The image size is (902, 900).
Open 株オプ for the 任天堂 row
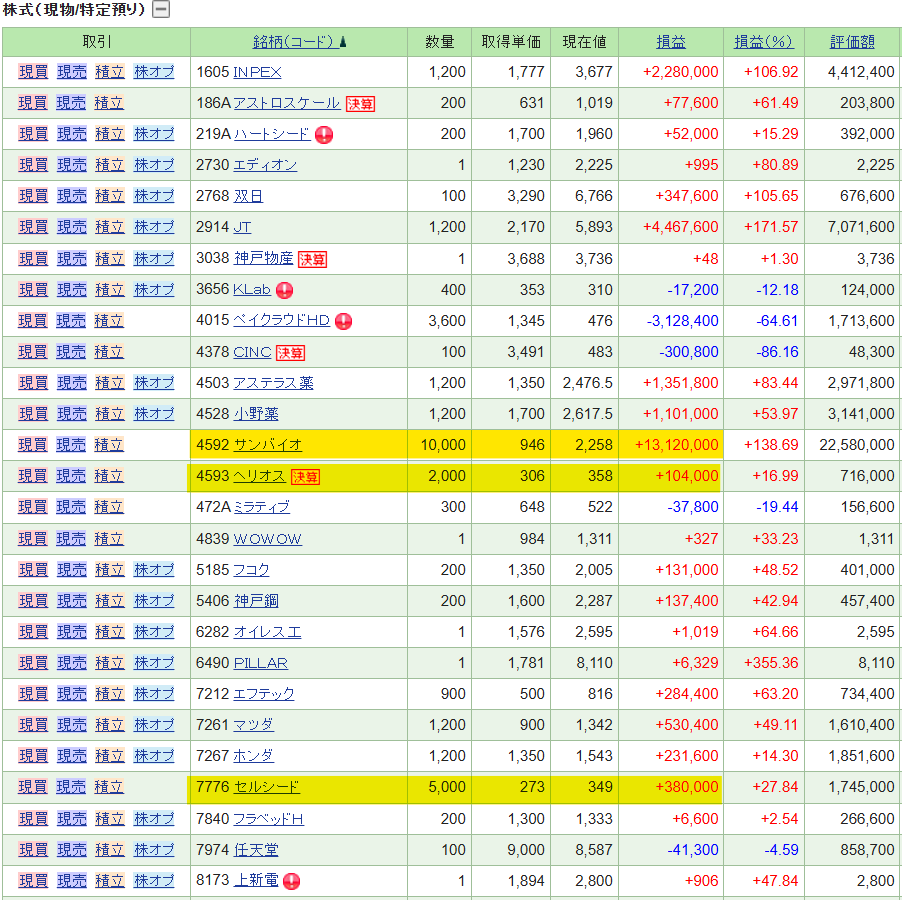click(154, 850)
